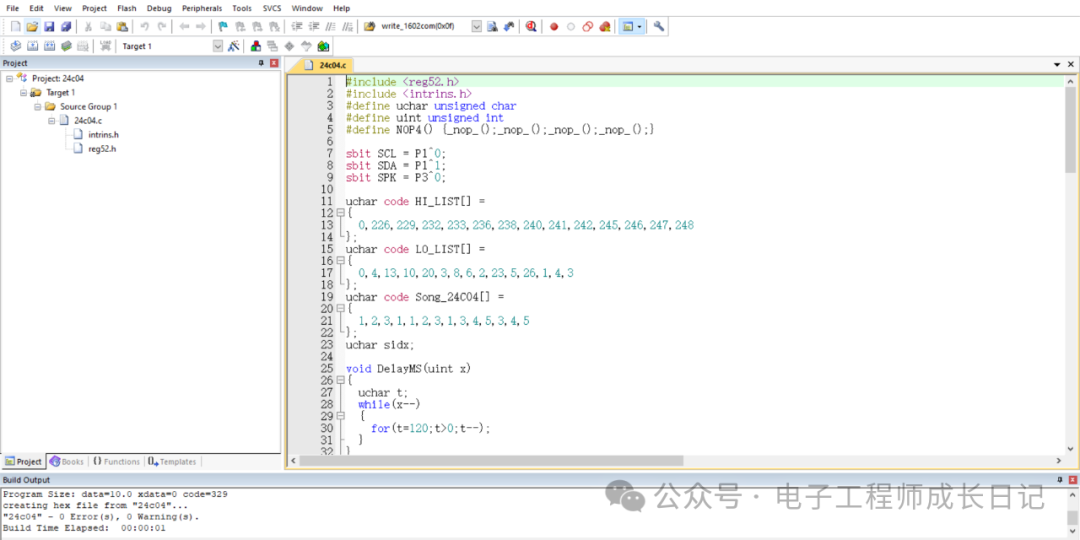Collapse the HI_LIST code fold marker

[x=340, y=213]
